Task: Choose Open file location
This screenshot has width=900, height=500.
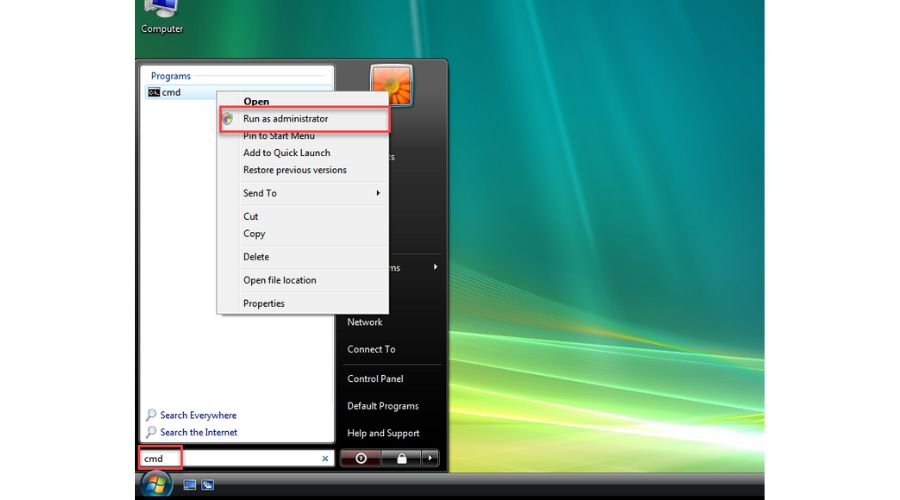Action: click(x=302, y=280)
